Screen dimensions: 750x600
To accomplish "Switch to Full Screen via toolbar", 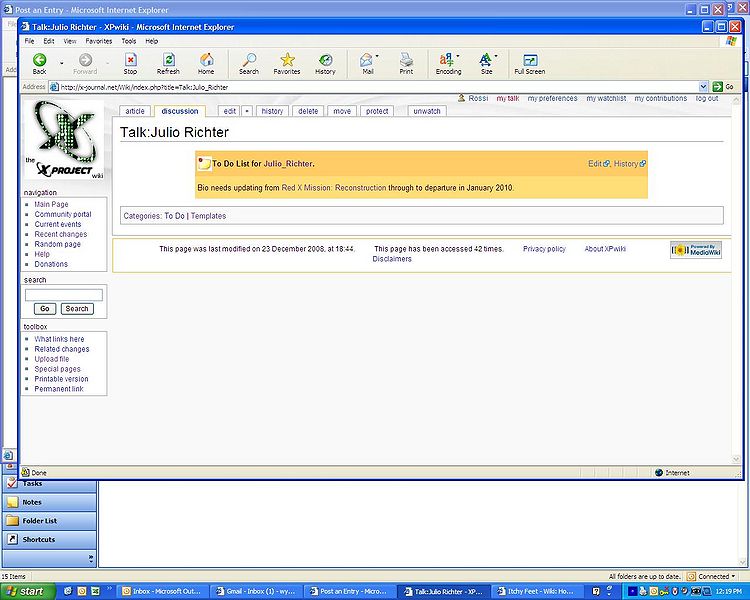I will coord(529,64).
